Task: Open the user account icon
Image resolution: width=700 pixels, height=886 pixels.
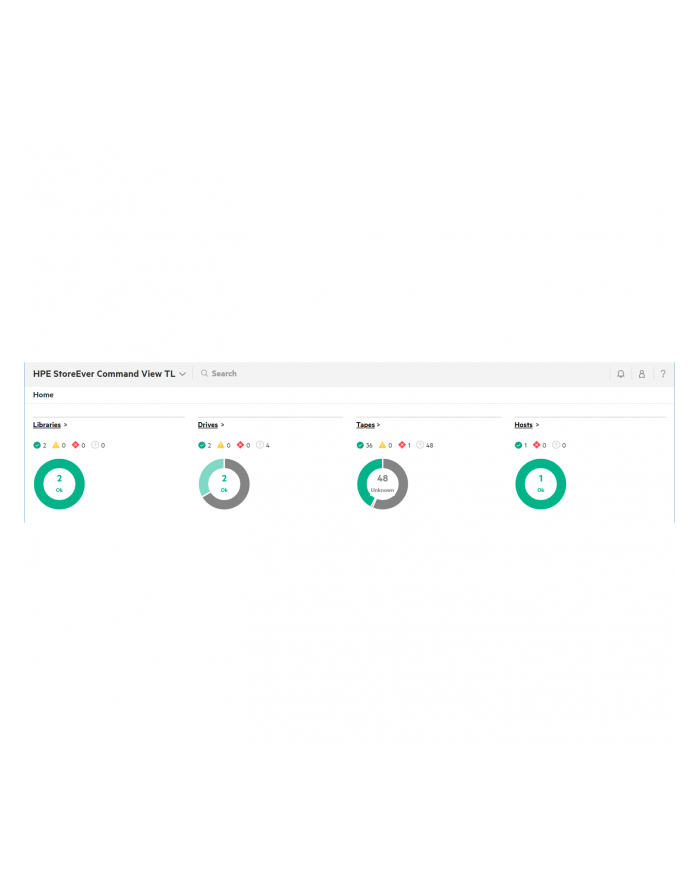Action: tap(641, 374)
